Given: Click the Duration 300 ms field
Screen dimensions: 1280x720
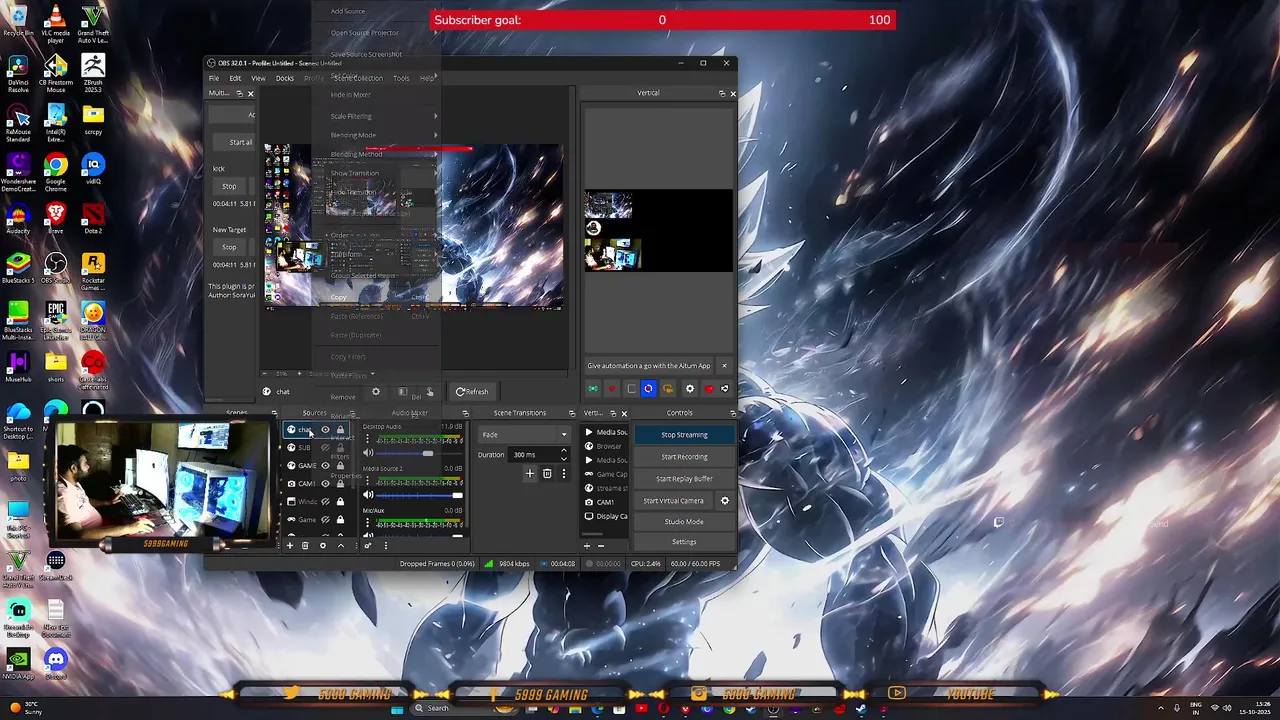Looking at the screenshot, I should [539, 455].
